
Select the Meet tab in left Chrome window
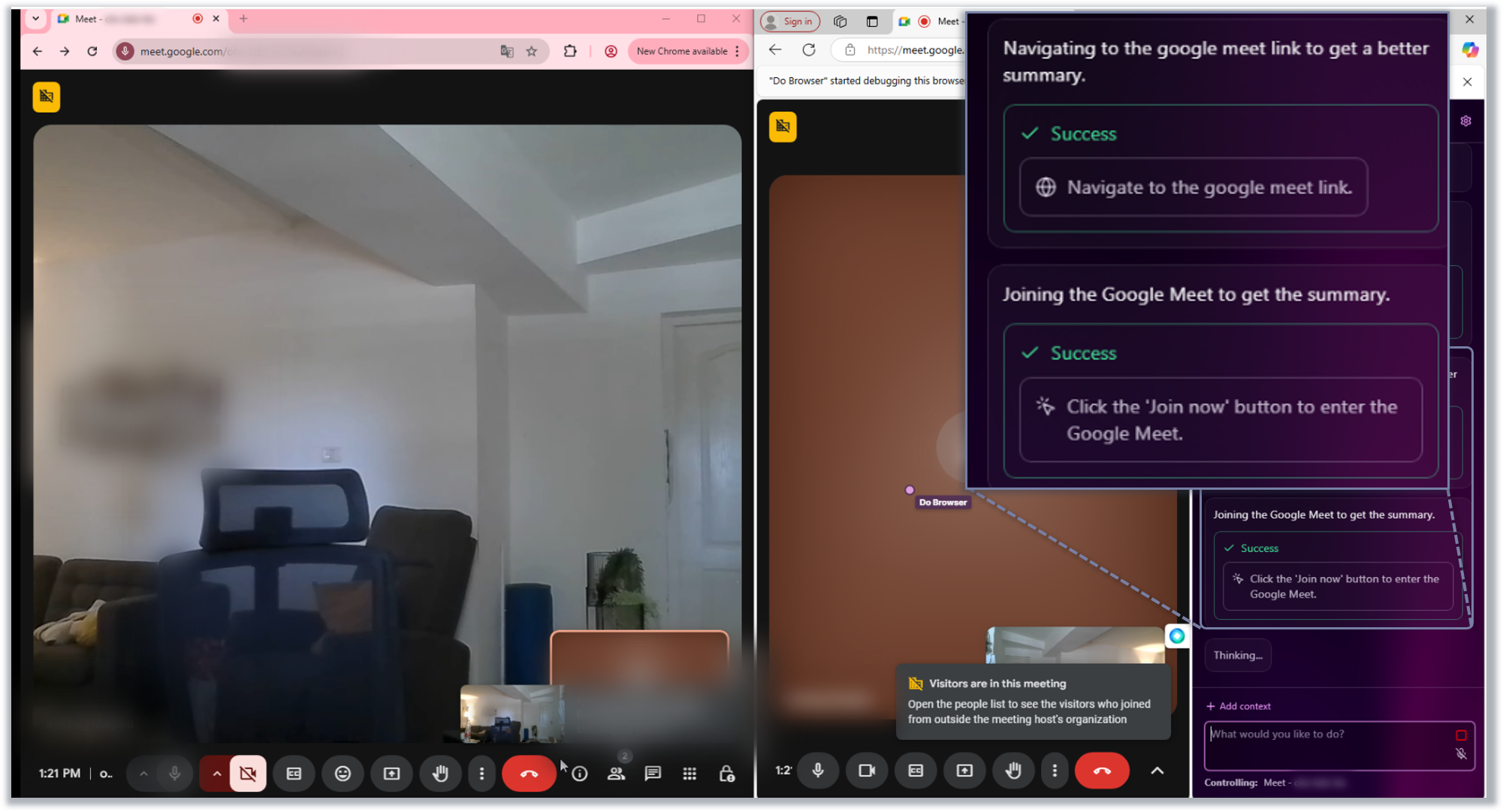[120, 19]
